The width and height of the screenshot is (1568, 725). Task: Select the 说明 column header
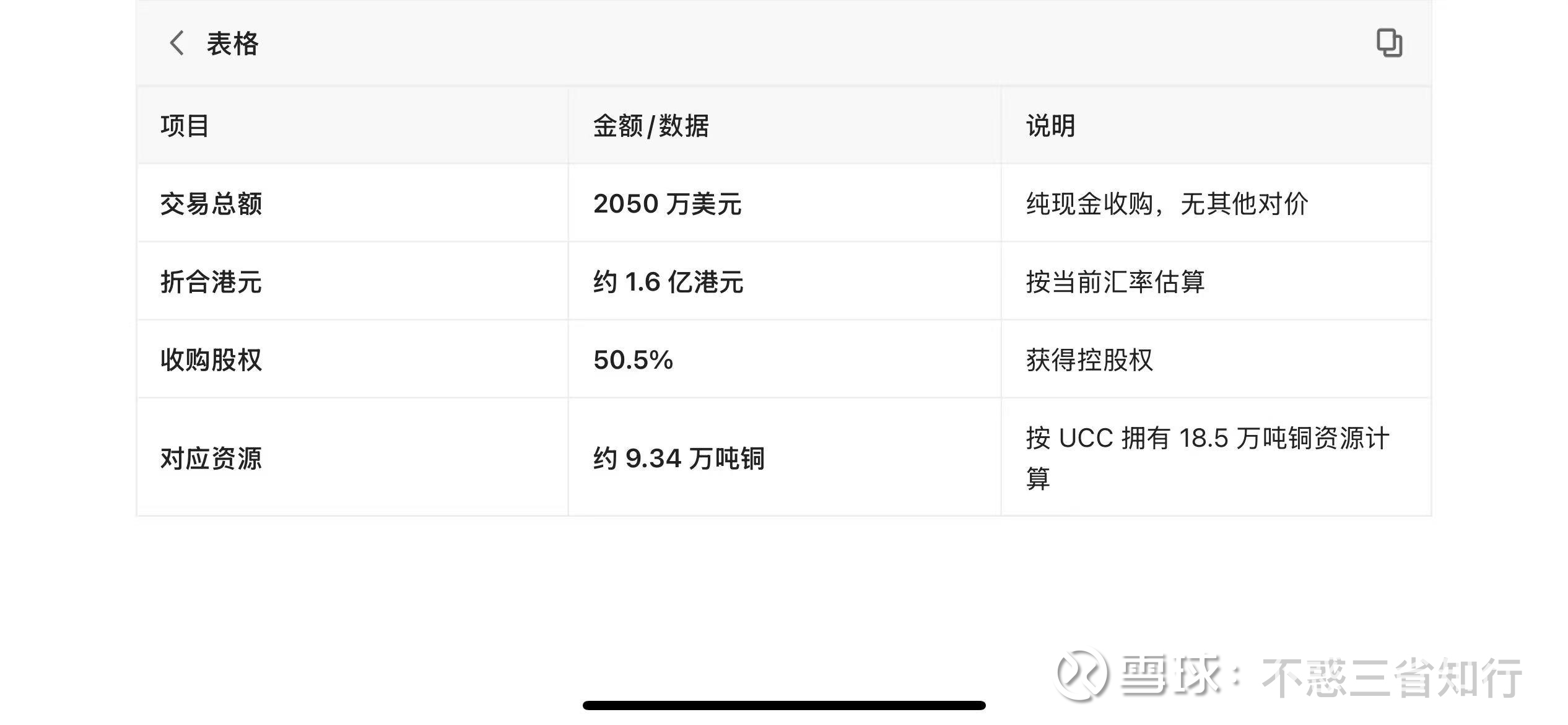[x=1050, y=126]
